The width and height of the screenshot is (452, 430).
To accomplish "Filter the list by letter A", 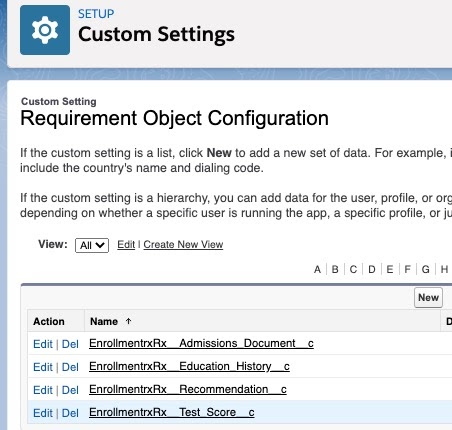I will point(317,269).
